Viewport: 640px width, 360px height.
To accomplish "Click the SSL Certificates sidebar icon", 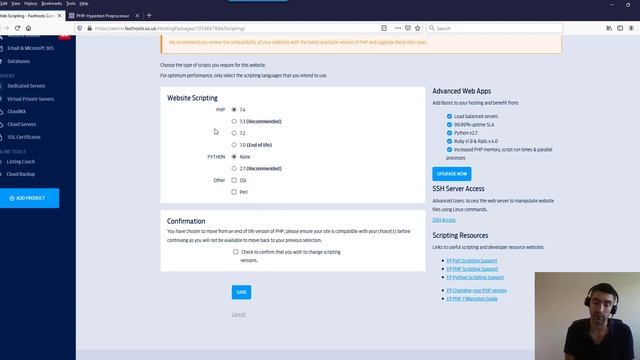I will (2, 137).
